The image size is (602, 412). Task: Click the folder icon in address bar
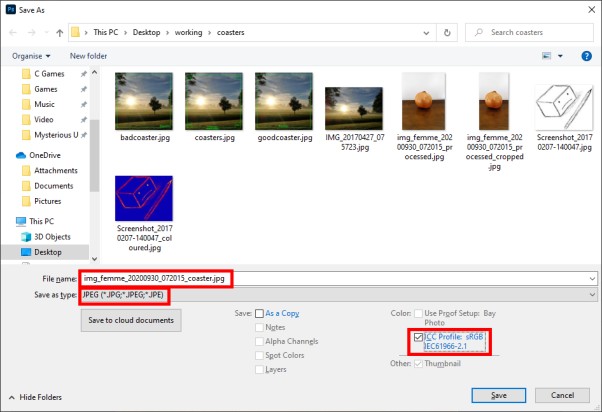pyautogui.click(x=75, y=32)
